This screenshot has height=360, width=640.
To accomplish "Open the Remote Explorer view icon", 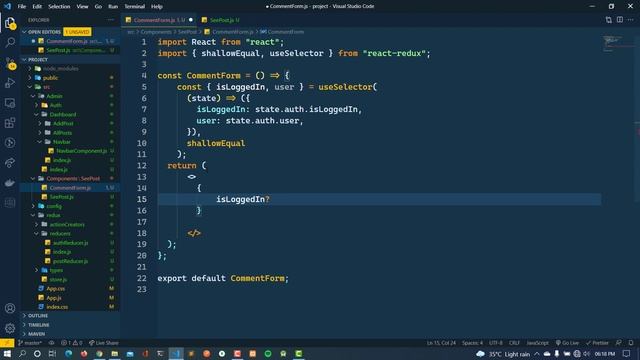I will pyautogui.click(x=10, y=103).
